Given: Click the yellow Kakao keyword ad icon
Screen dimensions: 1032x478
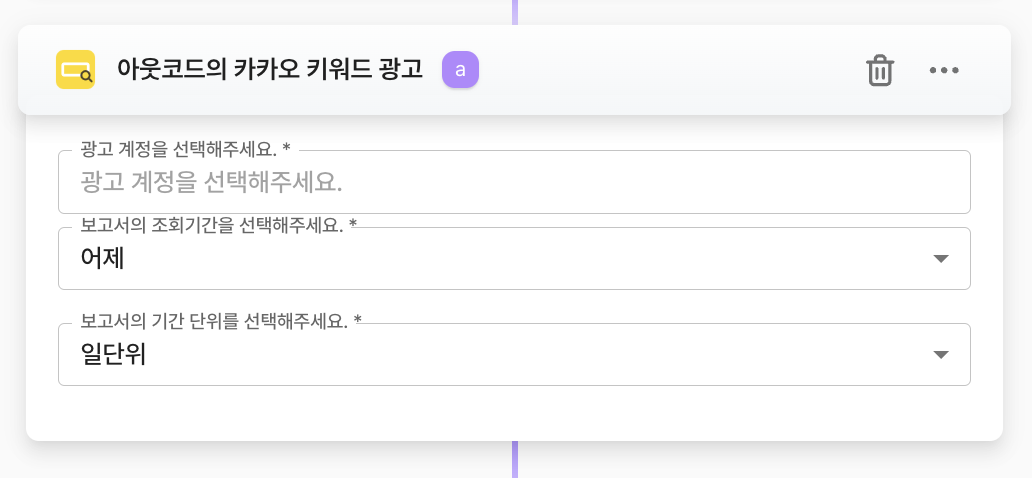Looking at the screenshot, I should [75, 70].
